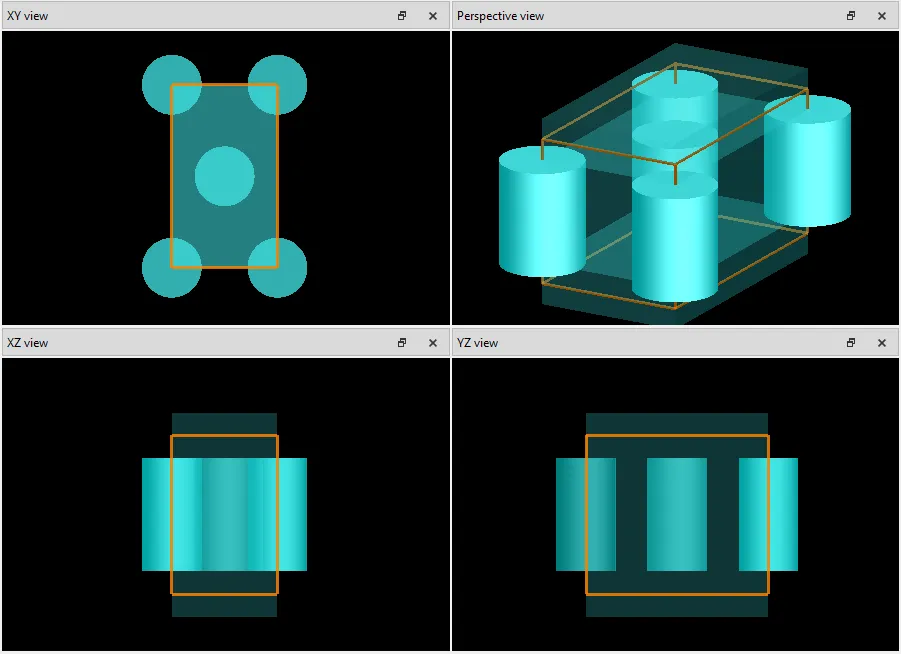The width and height of the screenshot is (901, 654).
Task: Select the leftmost cylinder in Perspective view
Action: tap(541, 215)
